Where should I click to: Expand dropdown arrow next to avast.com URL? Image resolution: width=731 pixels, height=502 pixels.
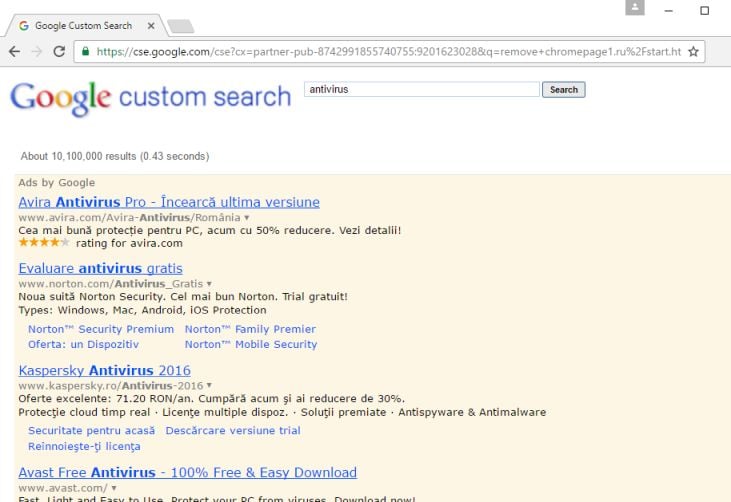click(x=114, y=488)
